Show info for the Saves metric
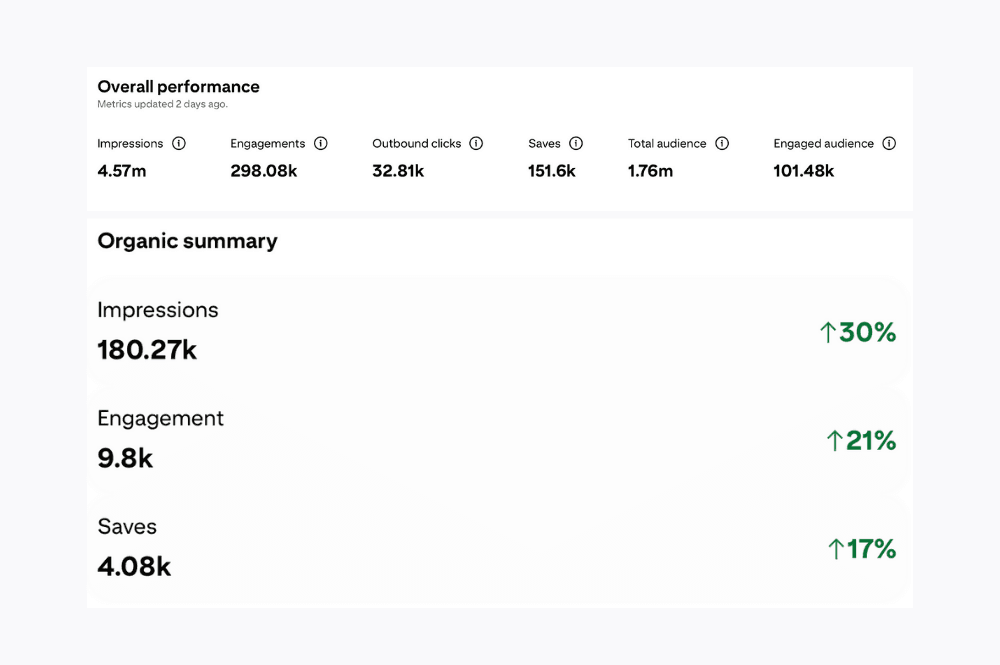The width and height of the screenshot is (1000, 665). [x=576, y=143]
